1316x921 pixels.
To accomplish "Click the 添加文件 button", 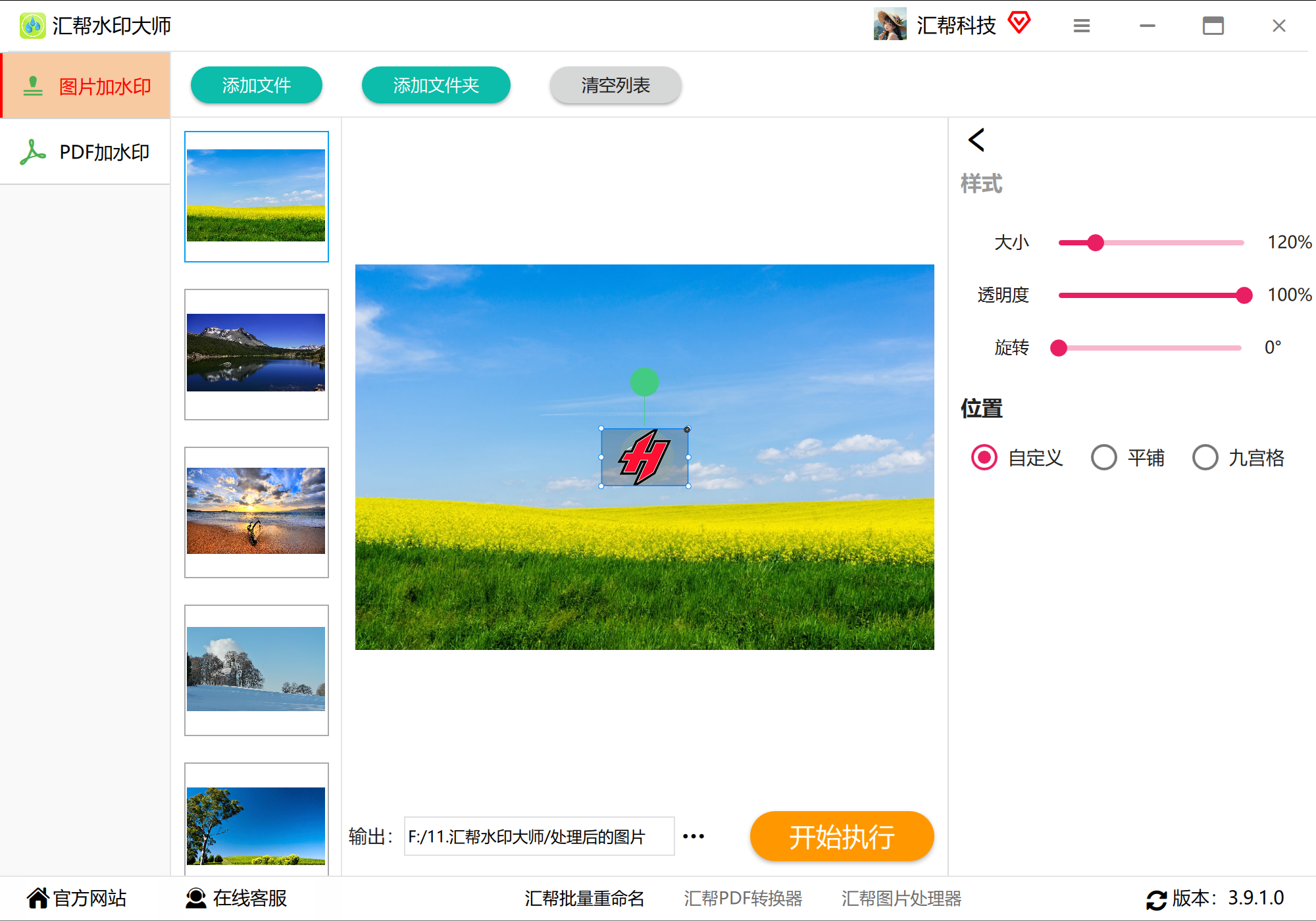I will point(256,85).
